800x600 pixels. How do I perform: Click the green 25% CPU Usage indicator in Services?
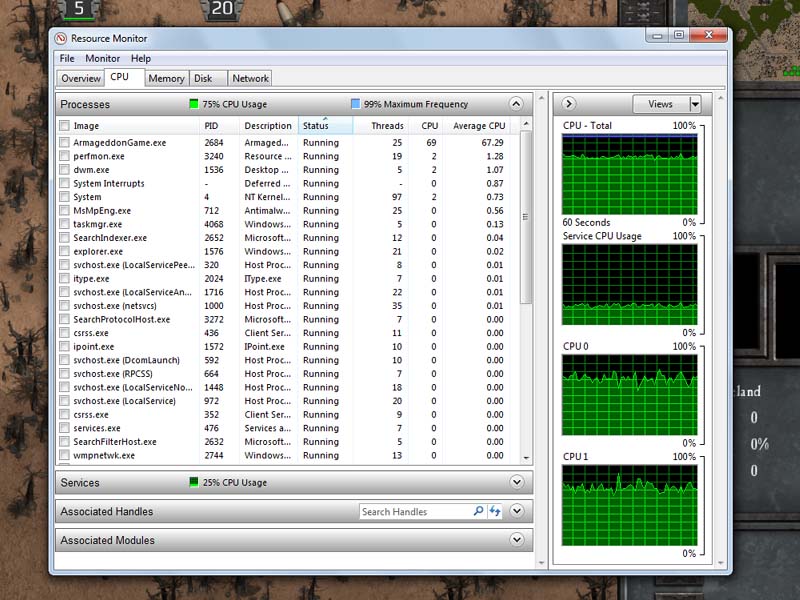click(x=193, y=482)
